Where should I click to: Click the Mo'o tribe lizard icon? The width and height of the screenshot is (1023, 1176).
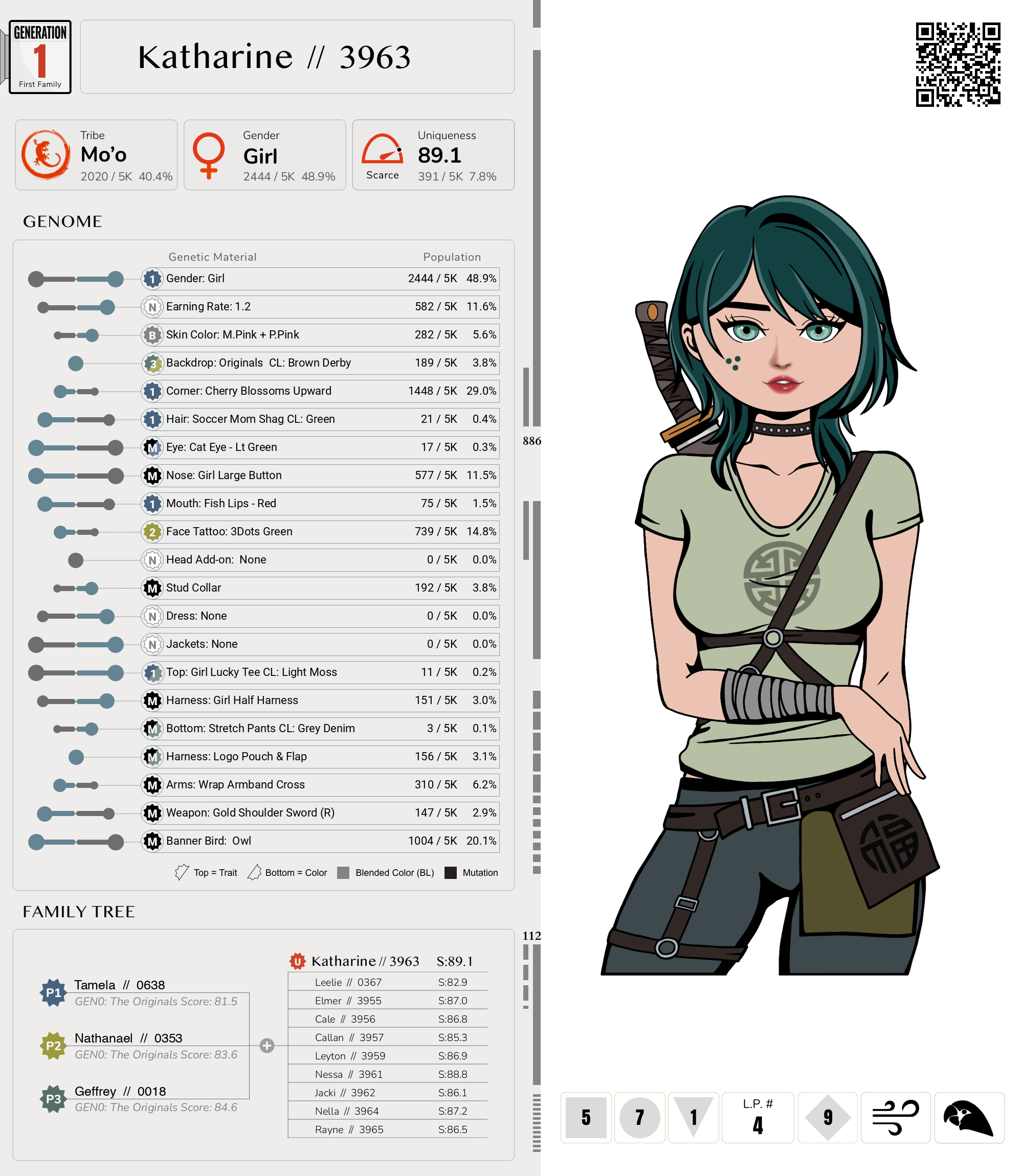tap(45, 154)
